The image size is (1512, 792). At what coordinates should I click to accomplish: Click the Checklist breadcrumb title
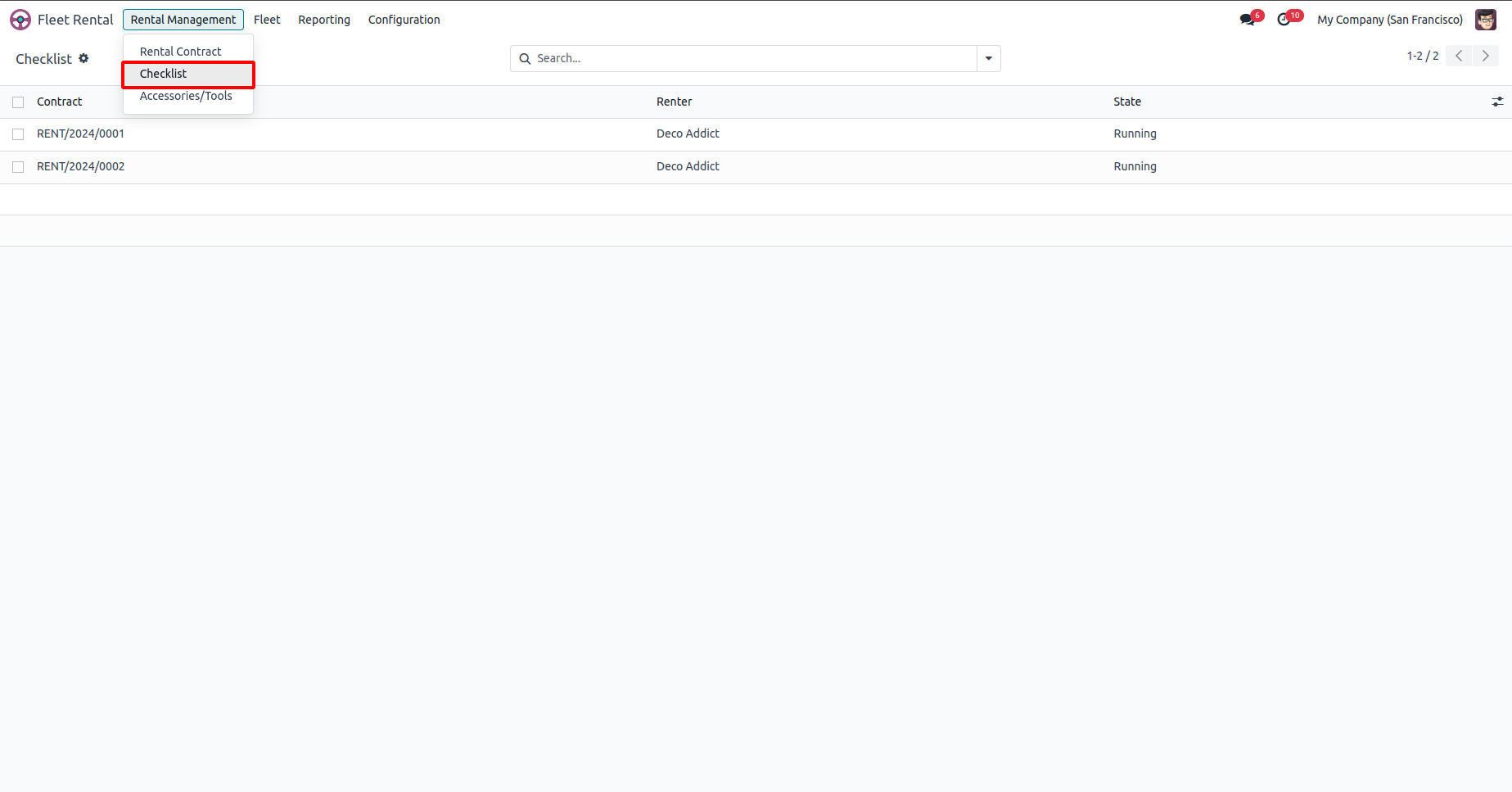[43, 59]
